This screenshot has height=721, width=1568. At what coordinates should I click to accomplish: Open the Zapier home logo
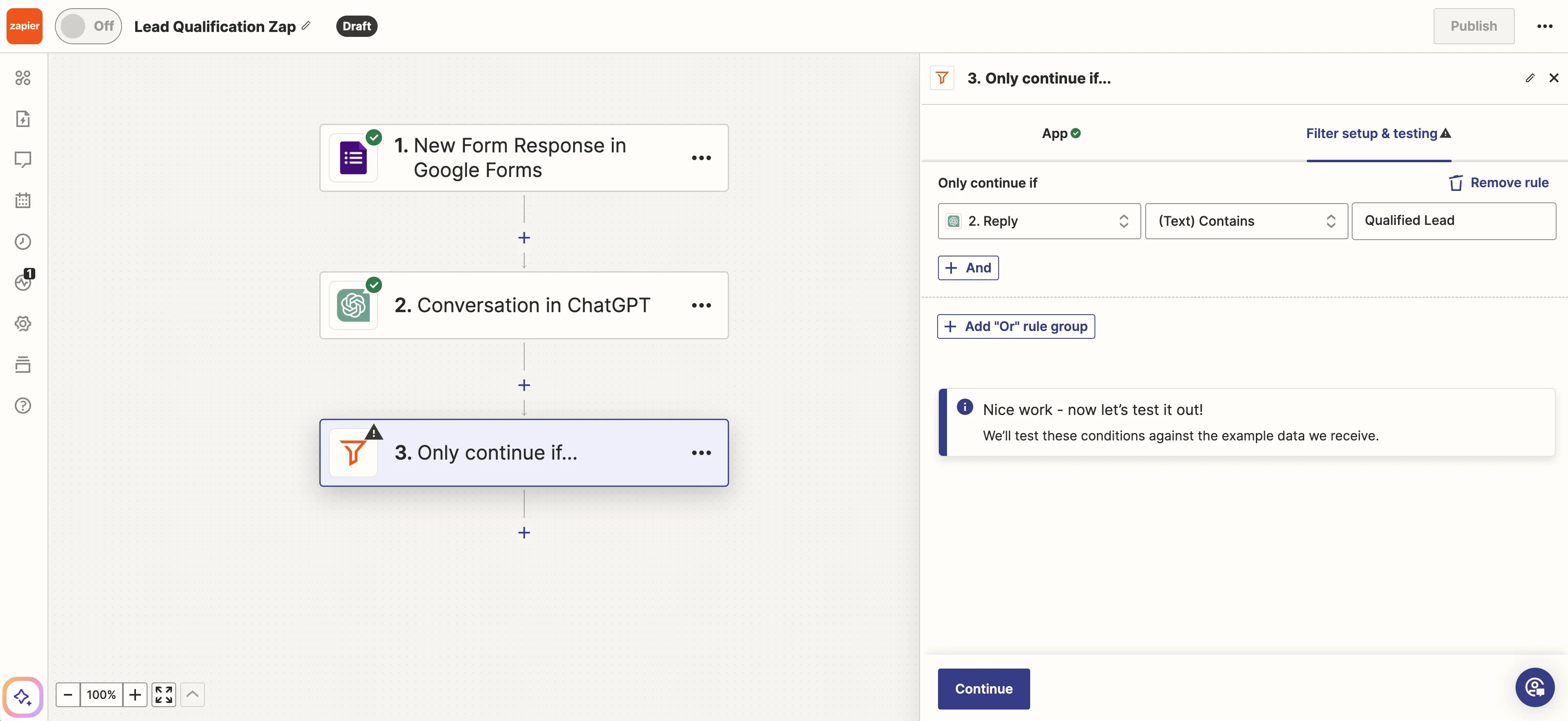click(24, 26)
